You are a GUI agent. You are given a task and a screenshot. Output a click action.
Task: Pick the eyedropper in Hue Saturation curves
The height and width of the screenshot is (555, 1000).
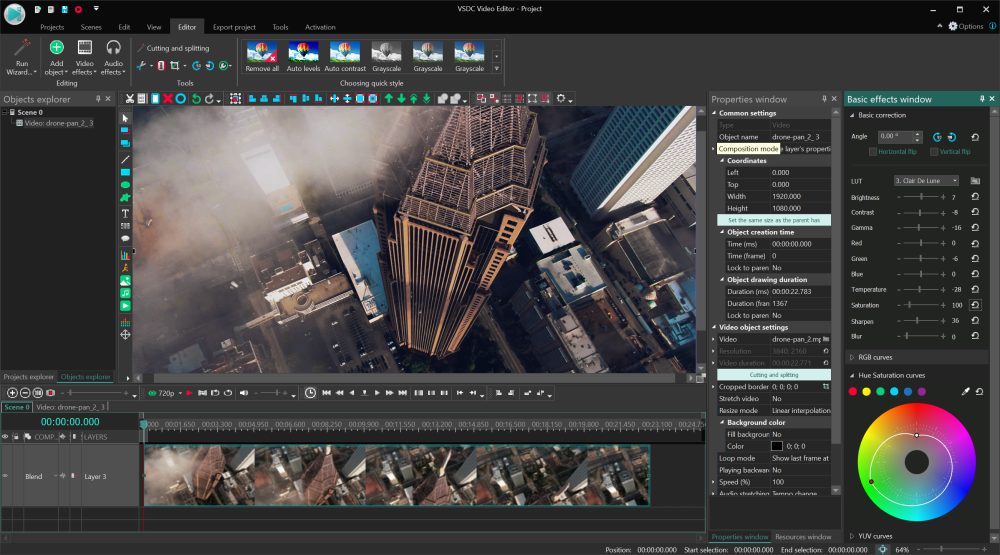point(966,391)
